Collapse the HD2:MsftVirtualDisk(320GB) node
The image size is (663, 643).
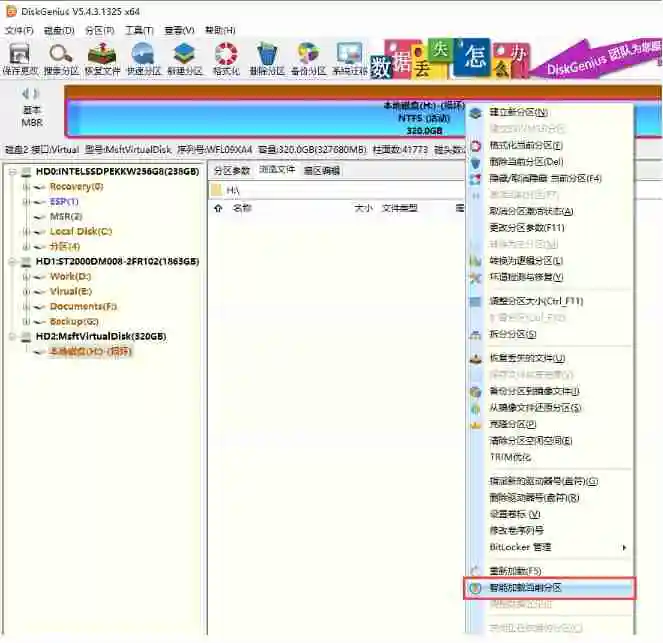tap(13, 337)
